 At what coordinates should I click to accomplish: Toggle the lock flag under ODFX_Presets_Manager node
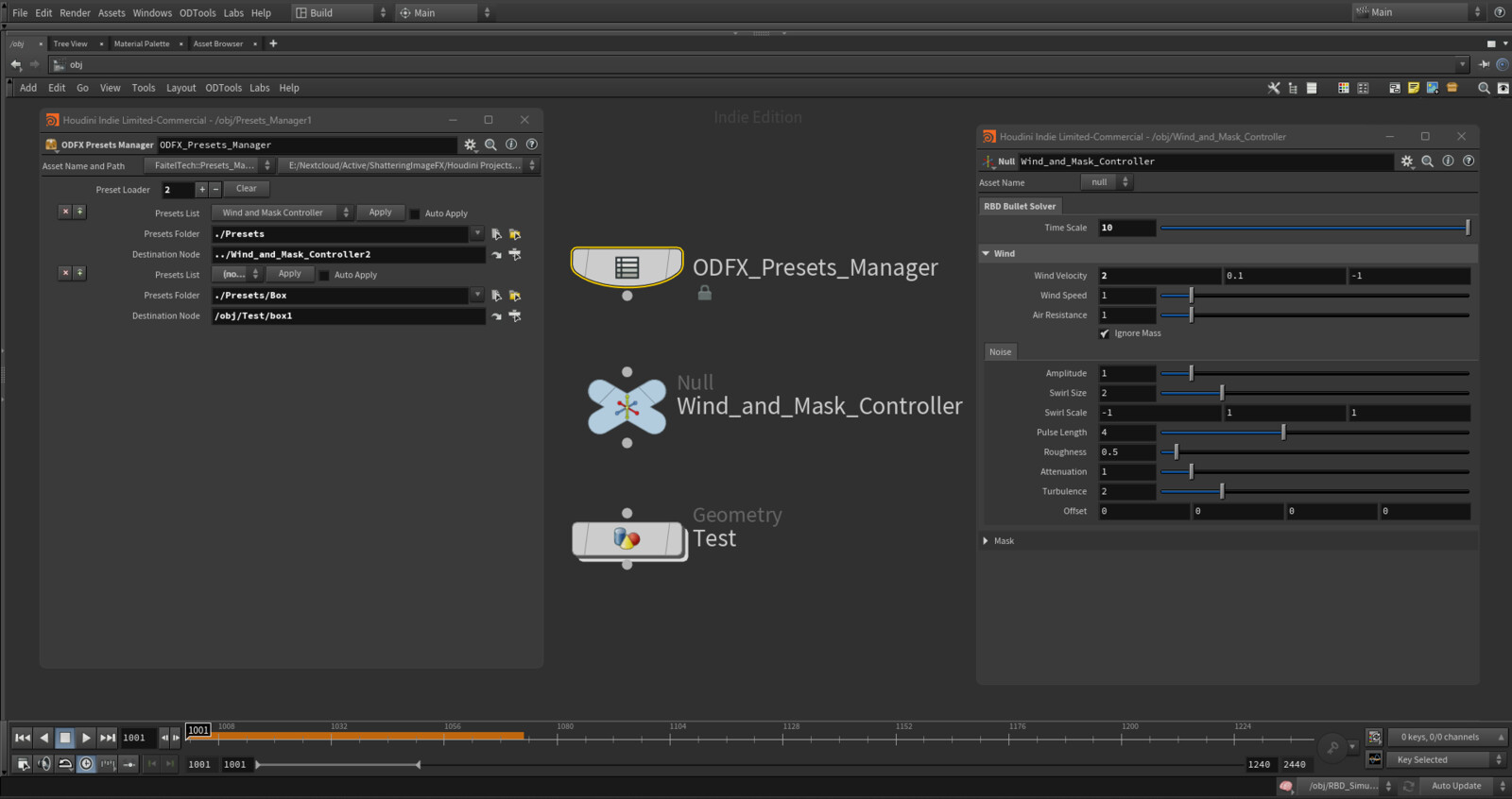point(704,294)
